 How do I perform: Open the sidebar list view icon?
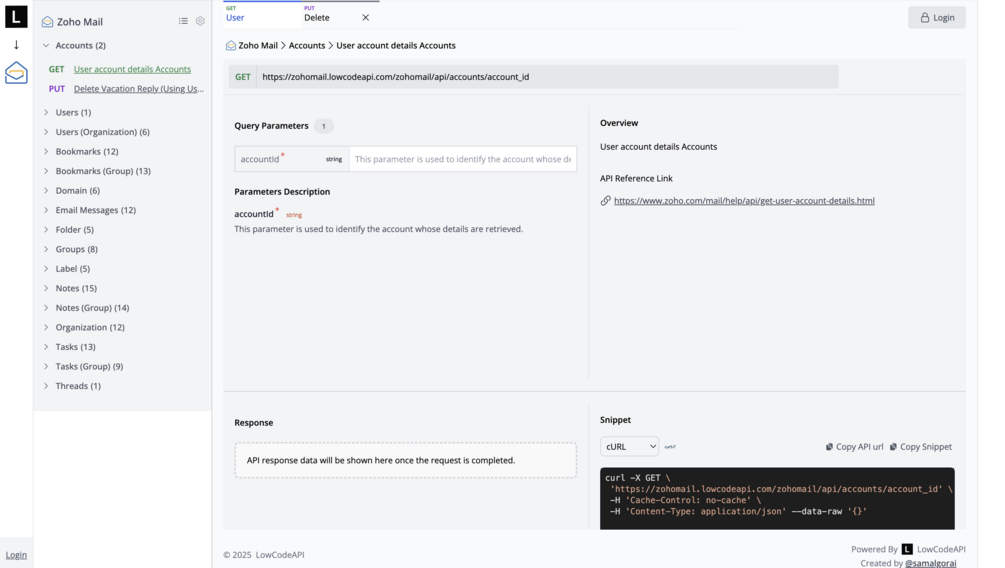[x=183, y=21]
